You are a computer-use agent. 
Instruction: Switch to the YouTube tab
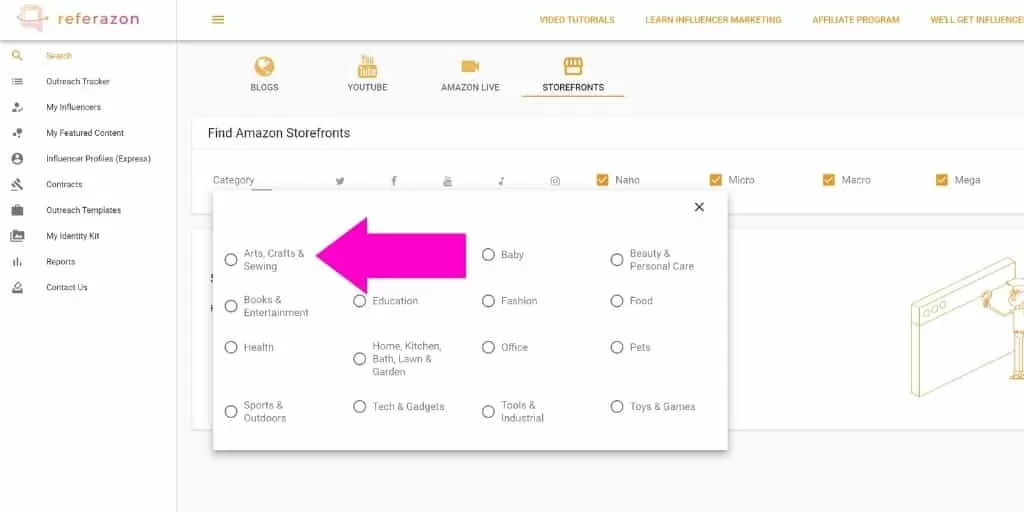tap(367, 74)
